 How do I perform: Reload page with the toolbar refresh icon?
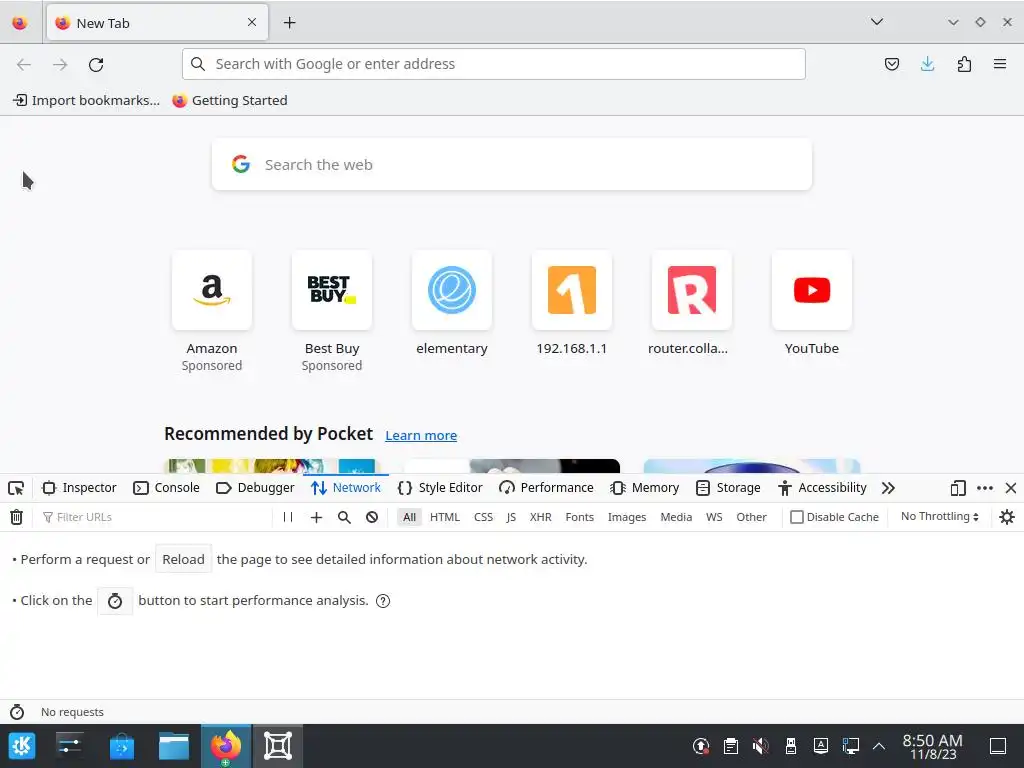[96, 64]
